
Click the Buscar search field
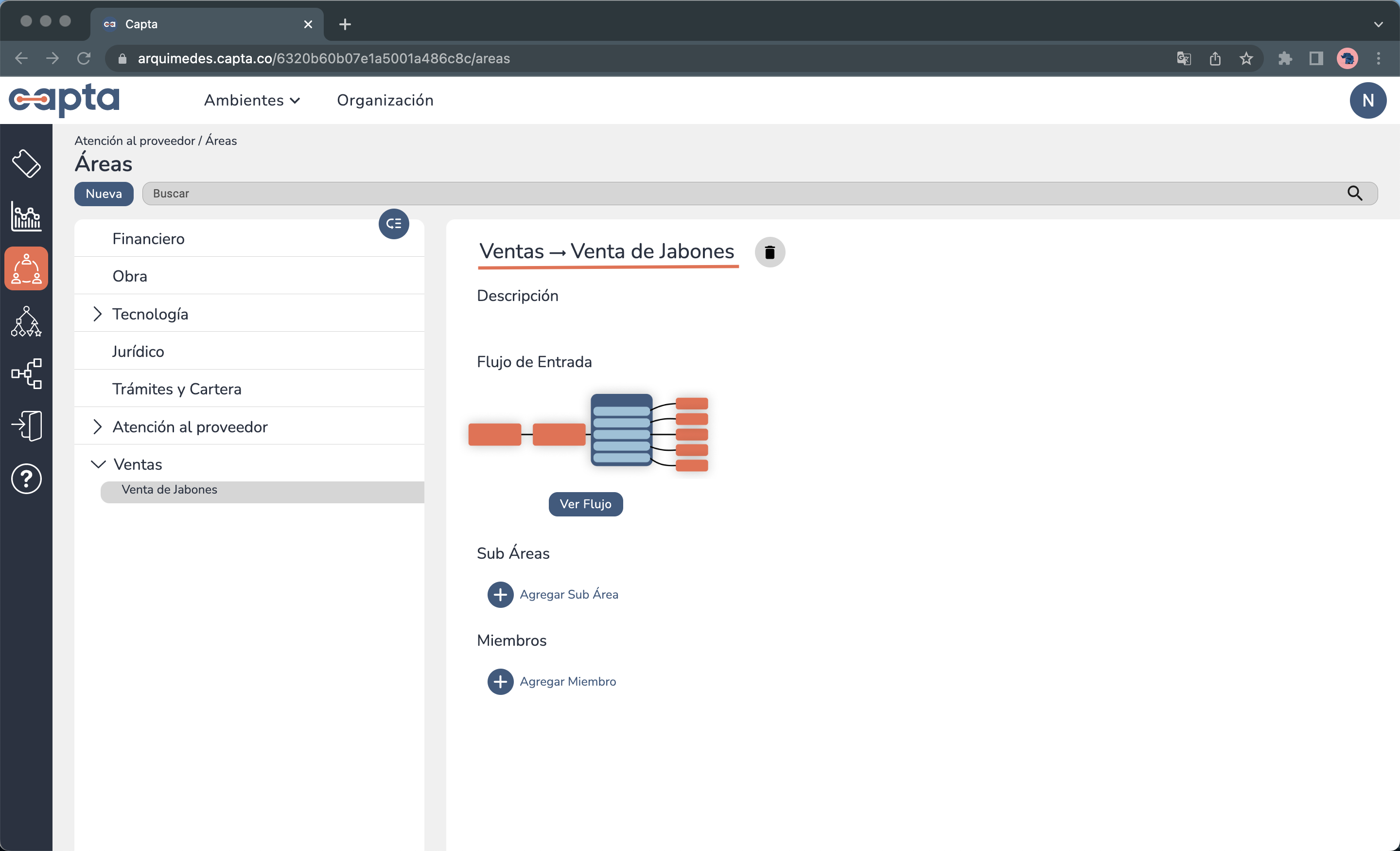738,194
